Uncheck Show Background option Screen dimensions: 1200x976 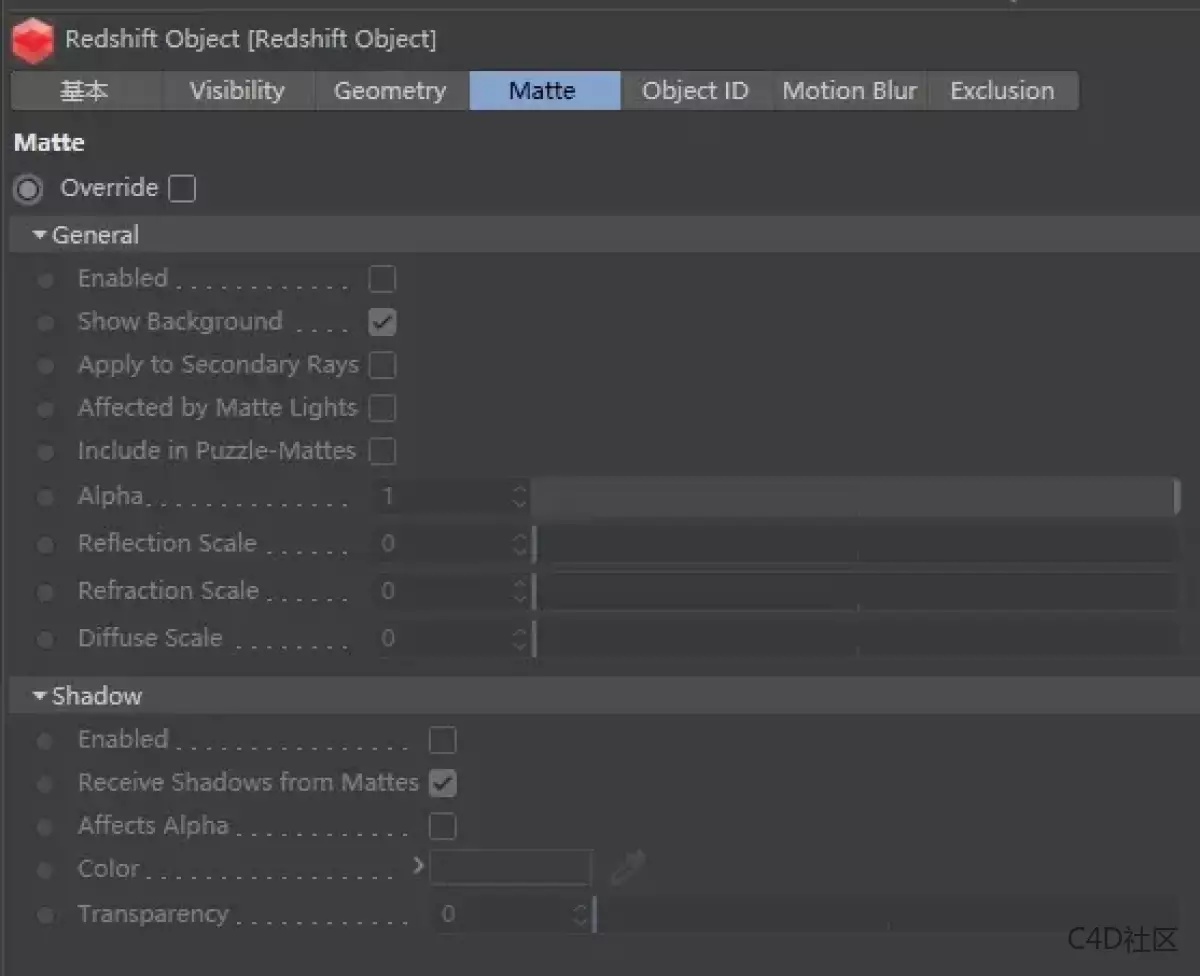click(382, 322)
